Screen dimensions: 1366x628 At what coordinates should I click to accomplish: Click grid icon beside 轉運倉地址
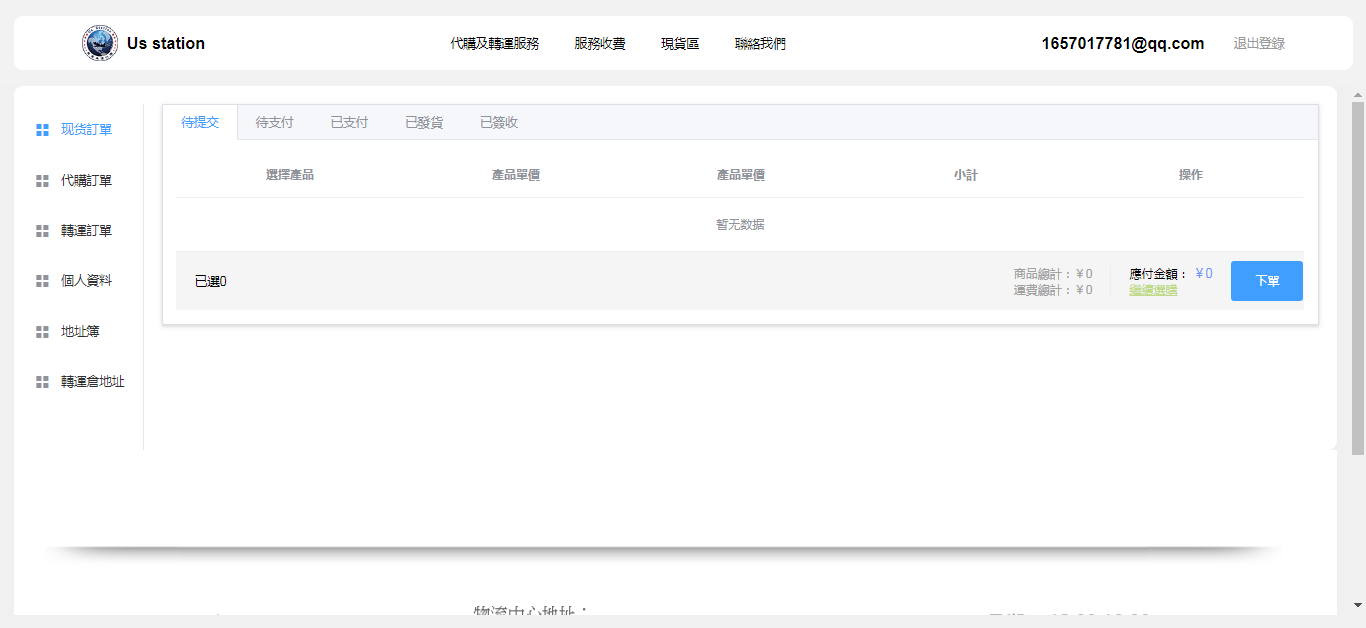click(x=42, y=382)
